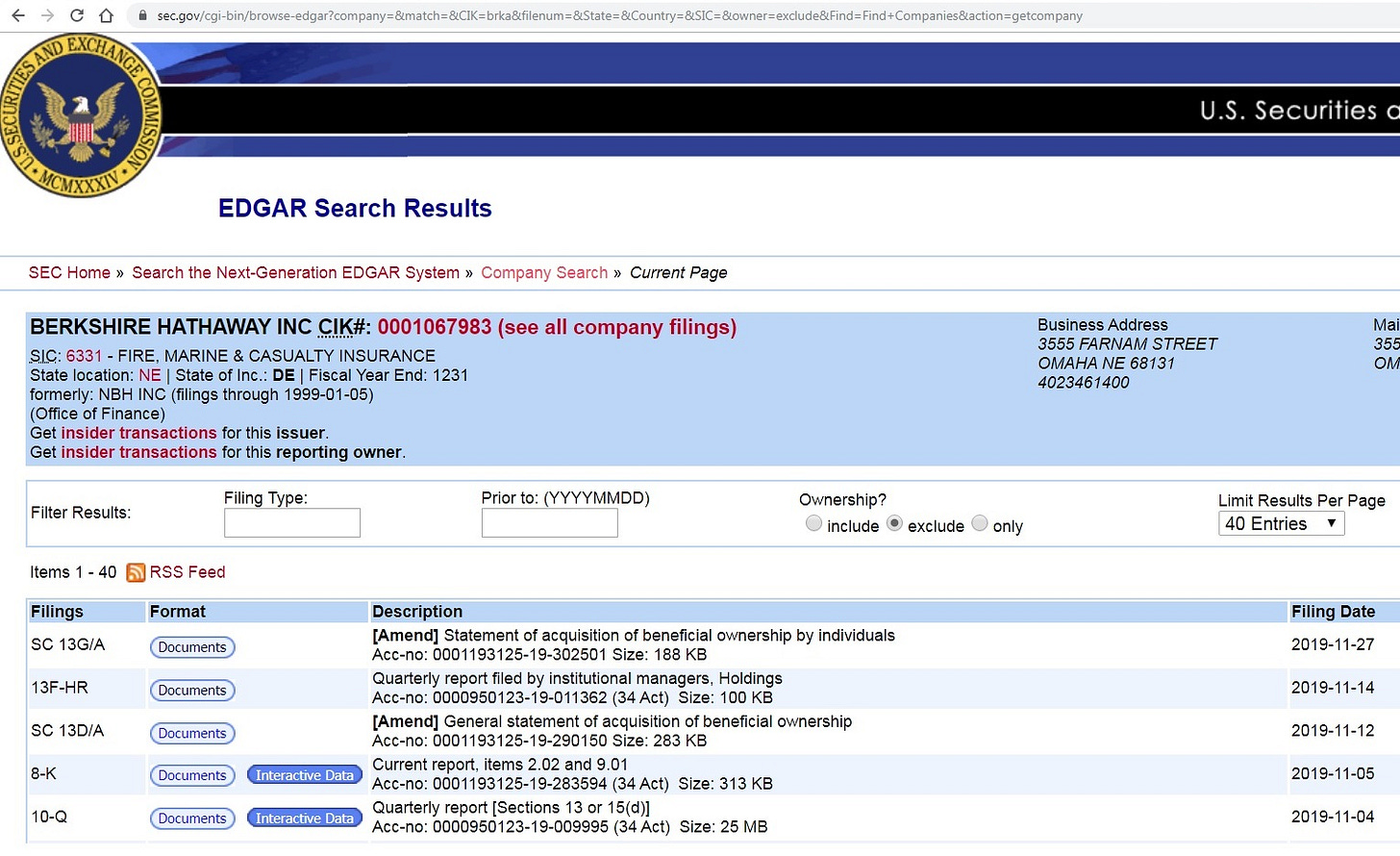Click the EDGAR Search Results heading
Screen dimensions: 1400x856
coord(355,208)
